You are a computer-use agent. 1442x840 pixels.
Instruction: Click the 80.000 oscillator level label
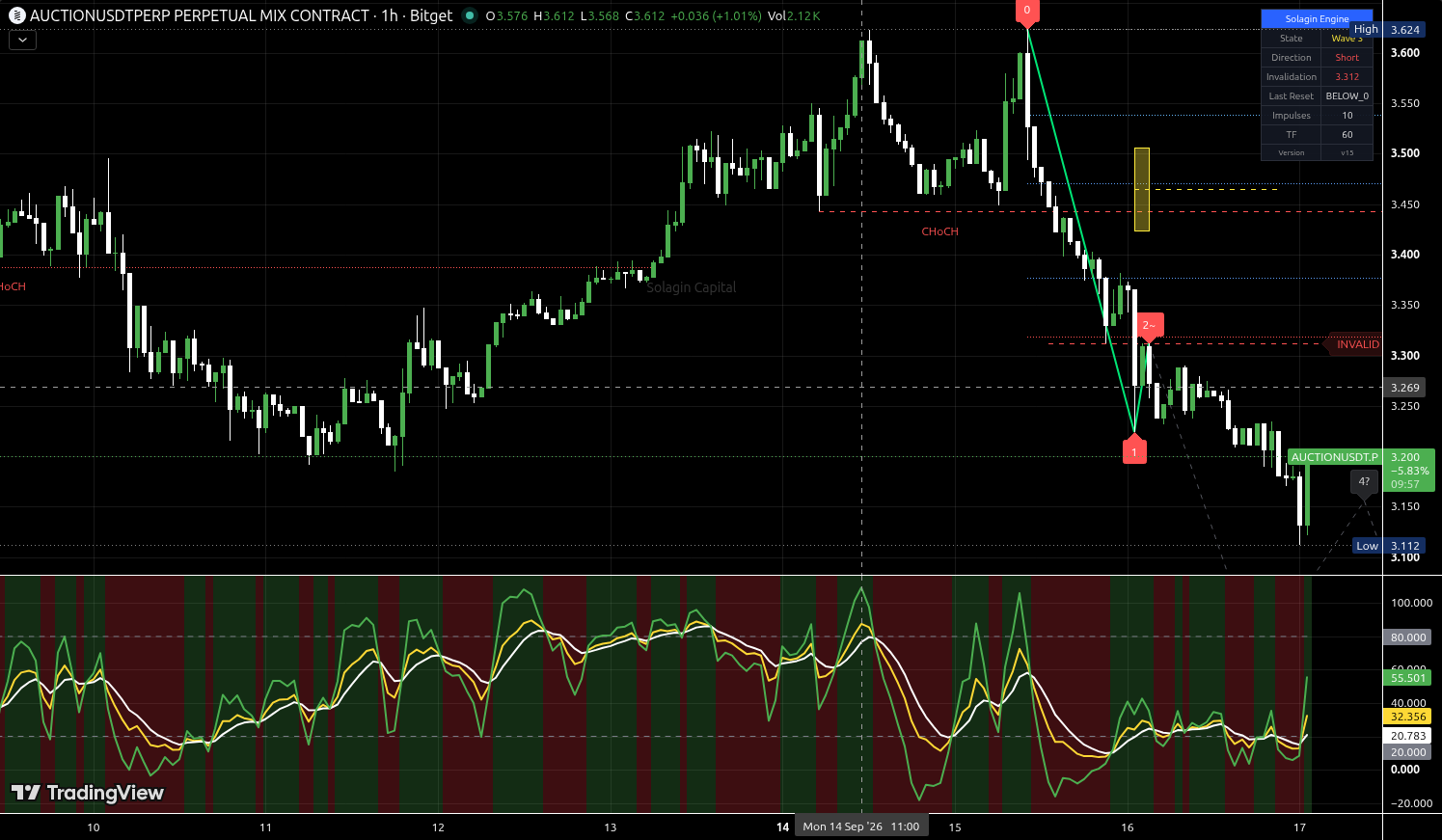click(1408, 637)
